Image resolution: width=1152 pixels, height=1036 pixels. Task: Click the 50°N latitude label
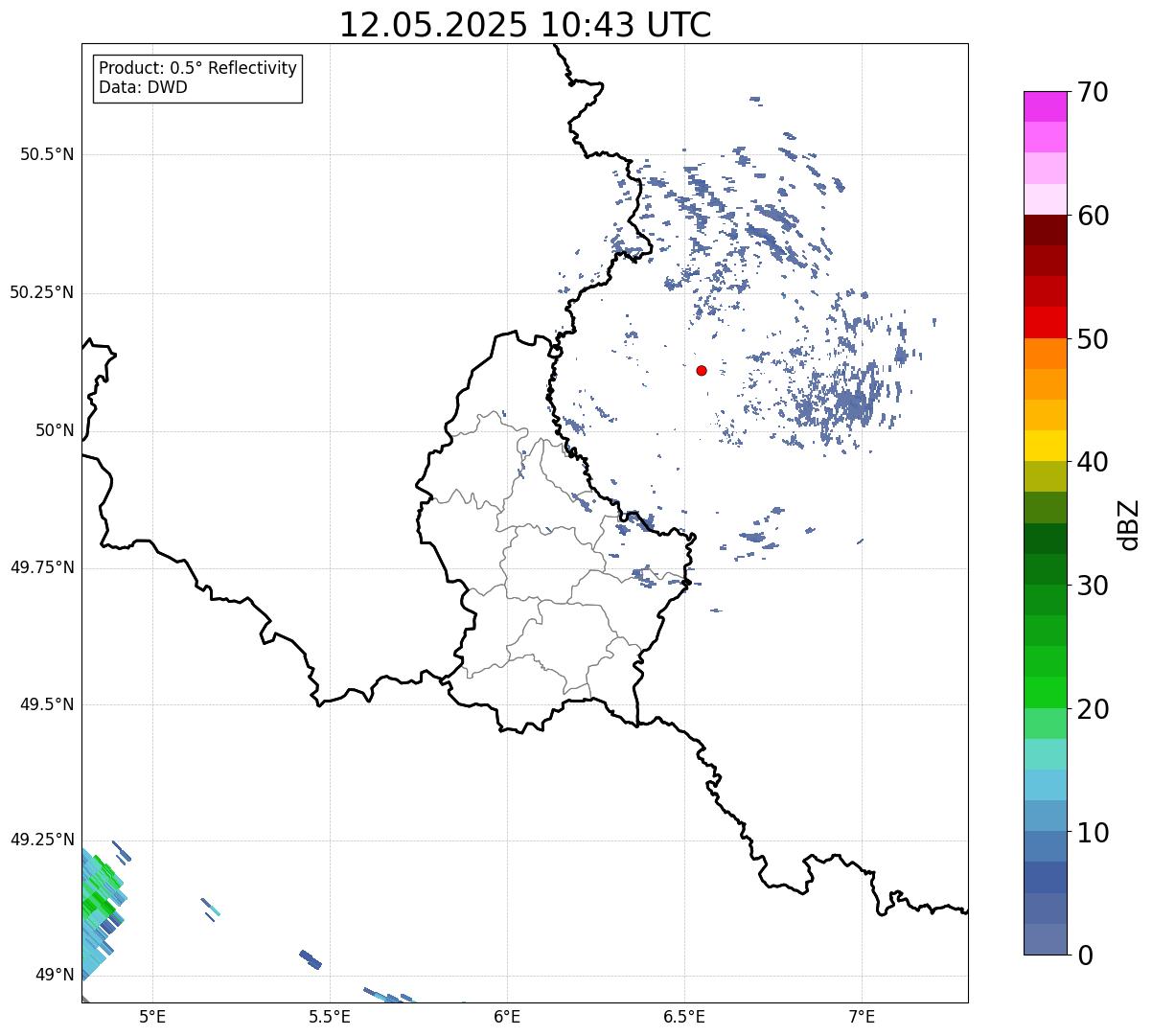[x=55, y=430]
